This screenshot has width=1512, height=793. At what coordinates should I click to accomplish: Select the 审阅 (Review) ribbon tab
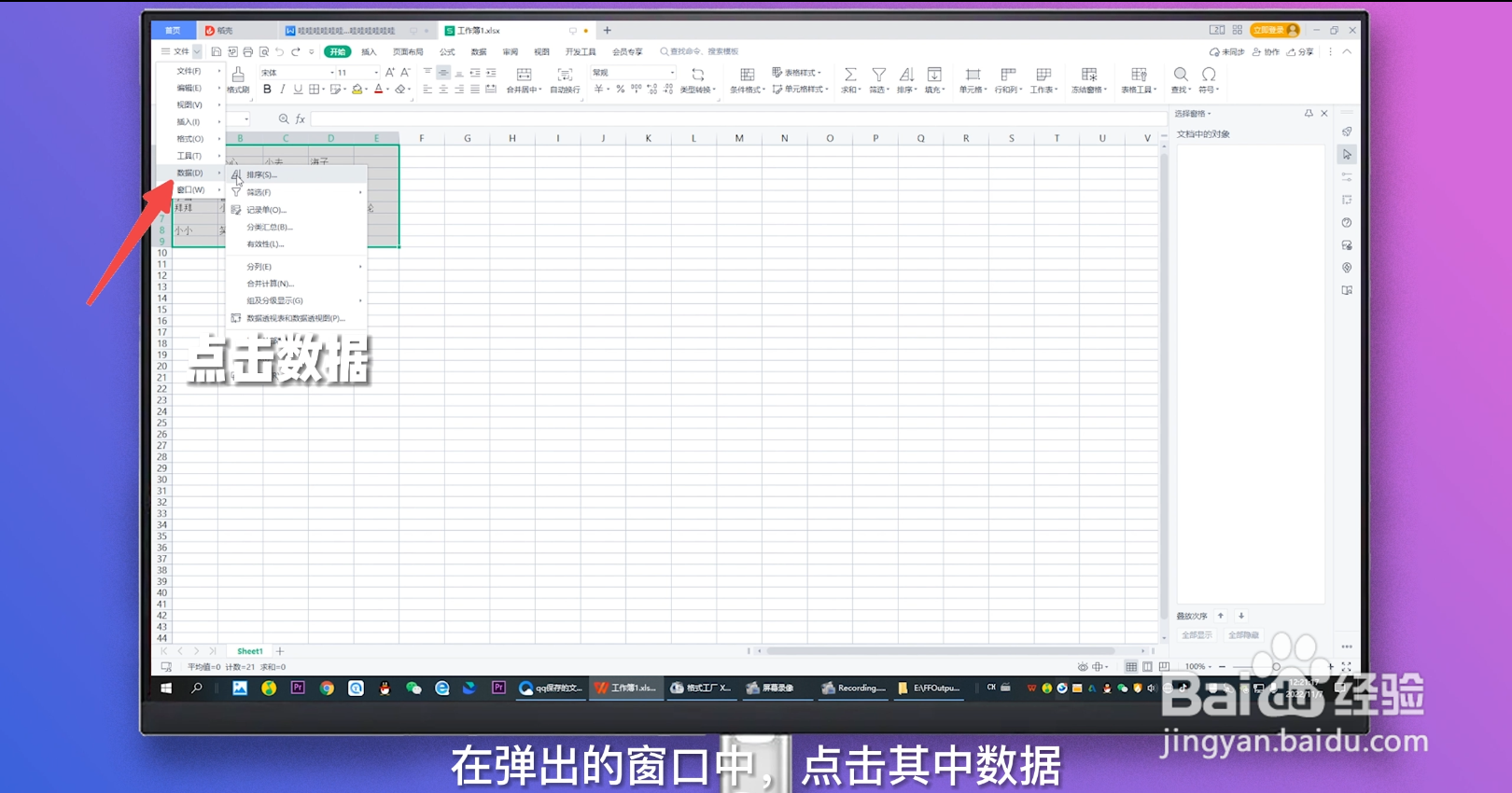[x=510, y=51]
